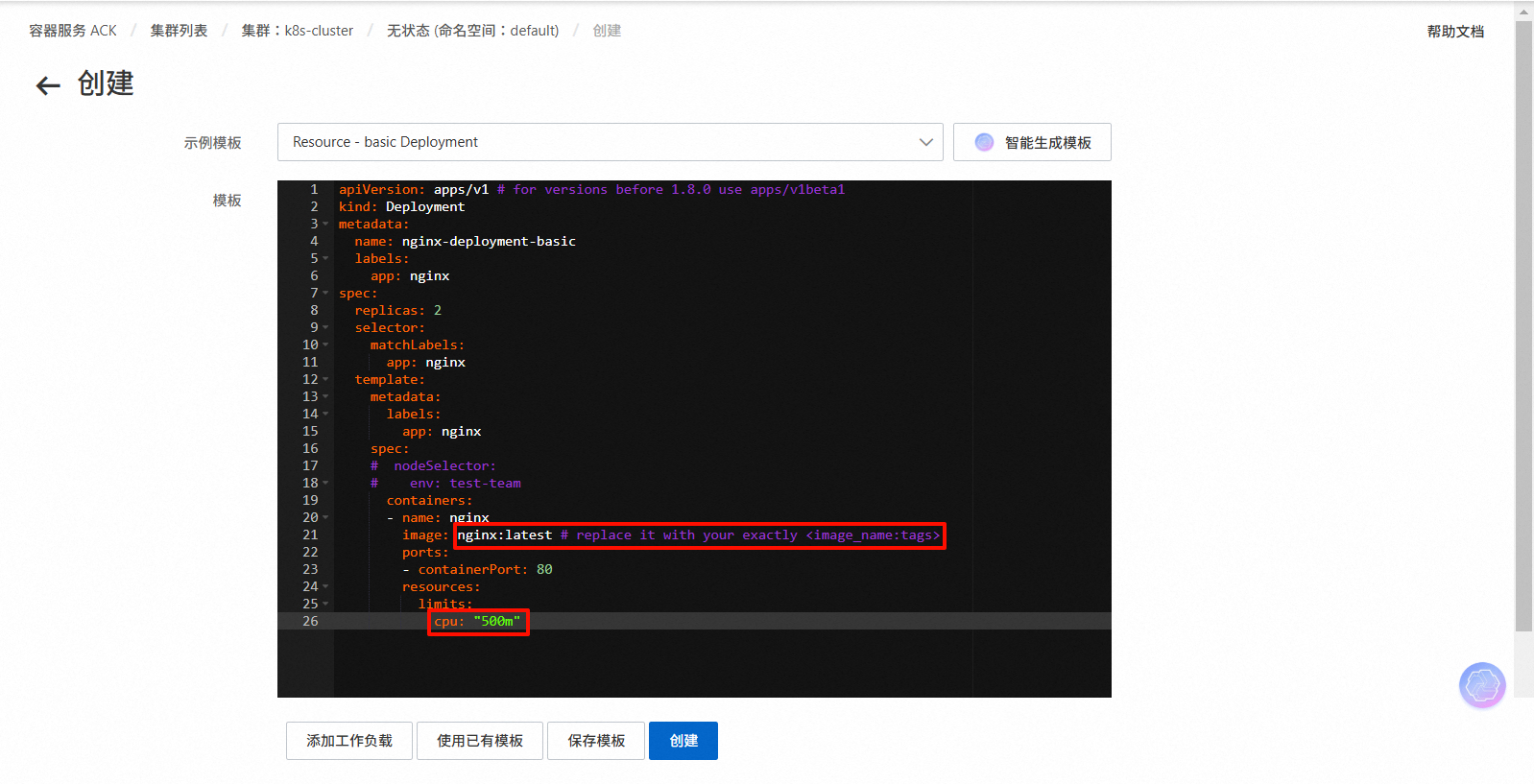Collapse the selector fold arrow on line 9
The height and width of the screenshot is (784, 1534).
coord(325,328)
